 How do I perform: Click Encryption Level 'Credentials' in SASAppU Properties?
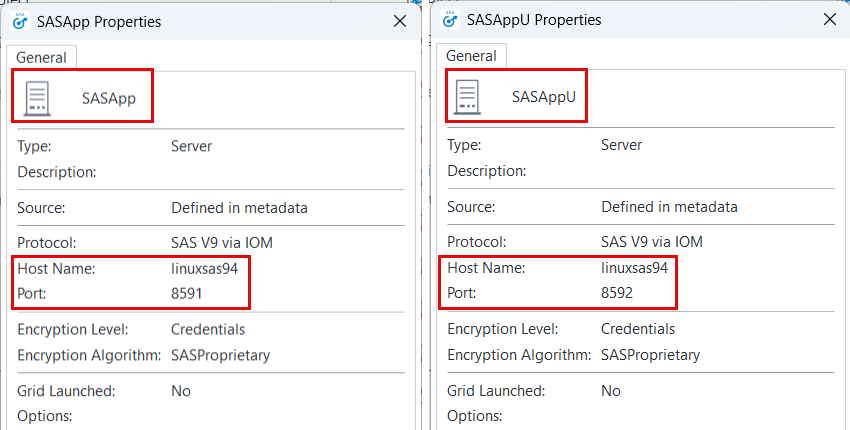tap(638, 329)
